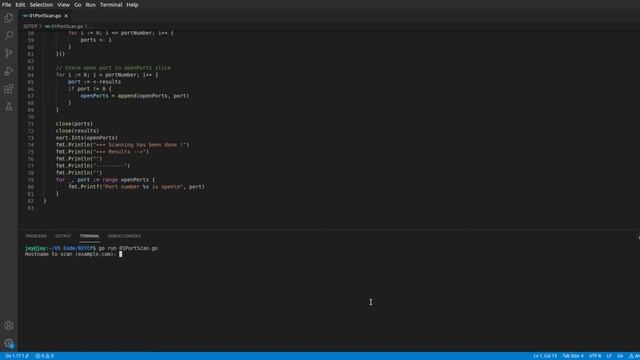Click the close(ports) code line
This screenshot has height=360, width=640.
pyautogui.click(x=74, y=124)
